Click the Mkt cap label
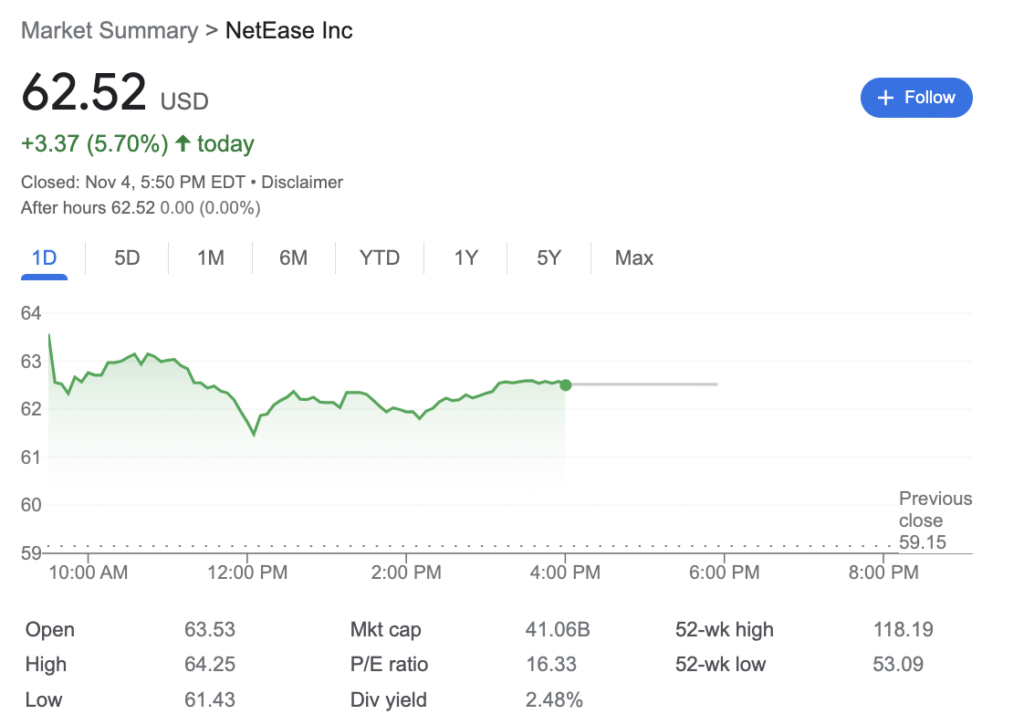Viewport: 1024px width, 725px height. [385, 630]
